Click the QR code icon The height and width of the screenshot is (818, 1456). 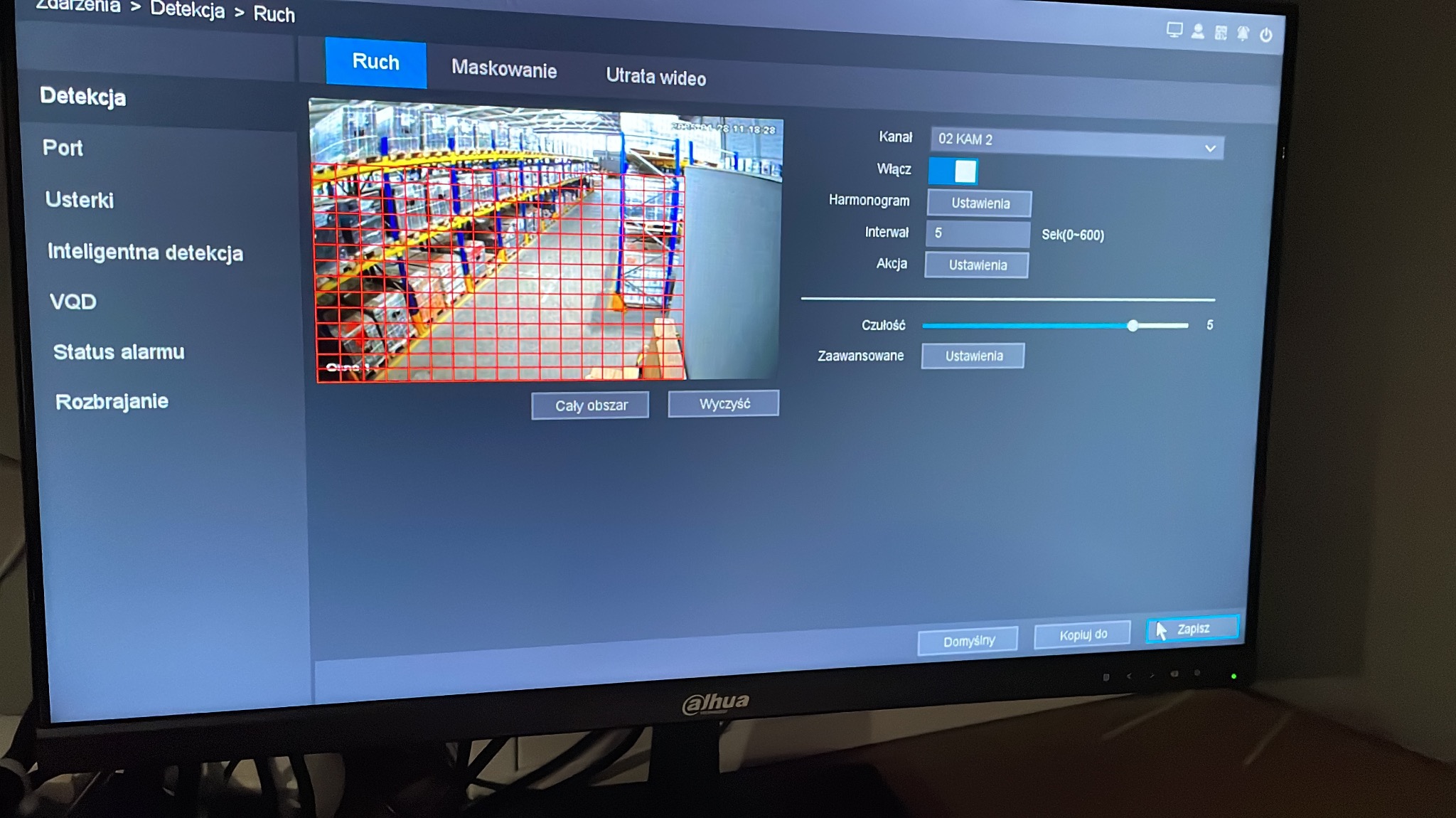click(1221, 33)
